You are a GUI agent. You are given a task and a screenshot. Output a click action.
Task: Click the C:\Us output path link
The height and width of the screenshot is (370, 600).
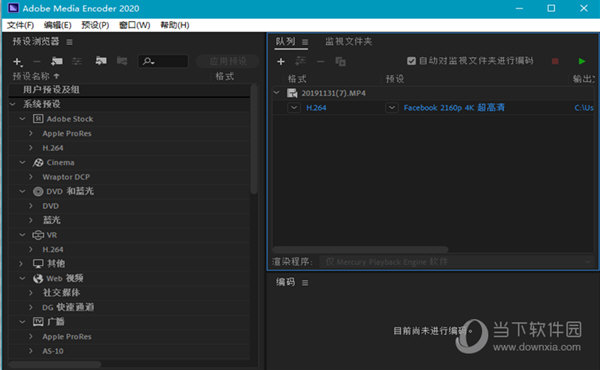coord(584,108)
